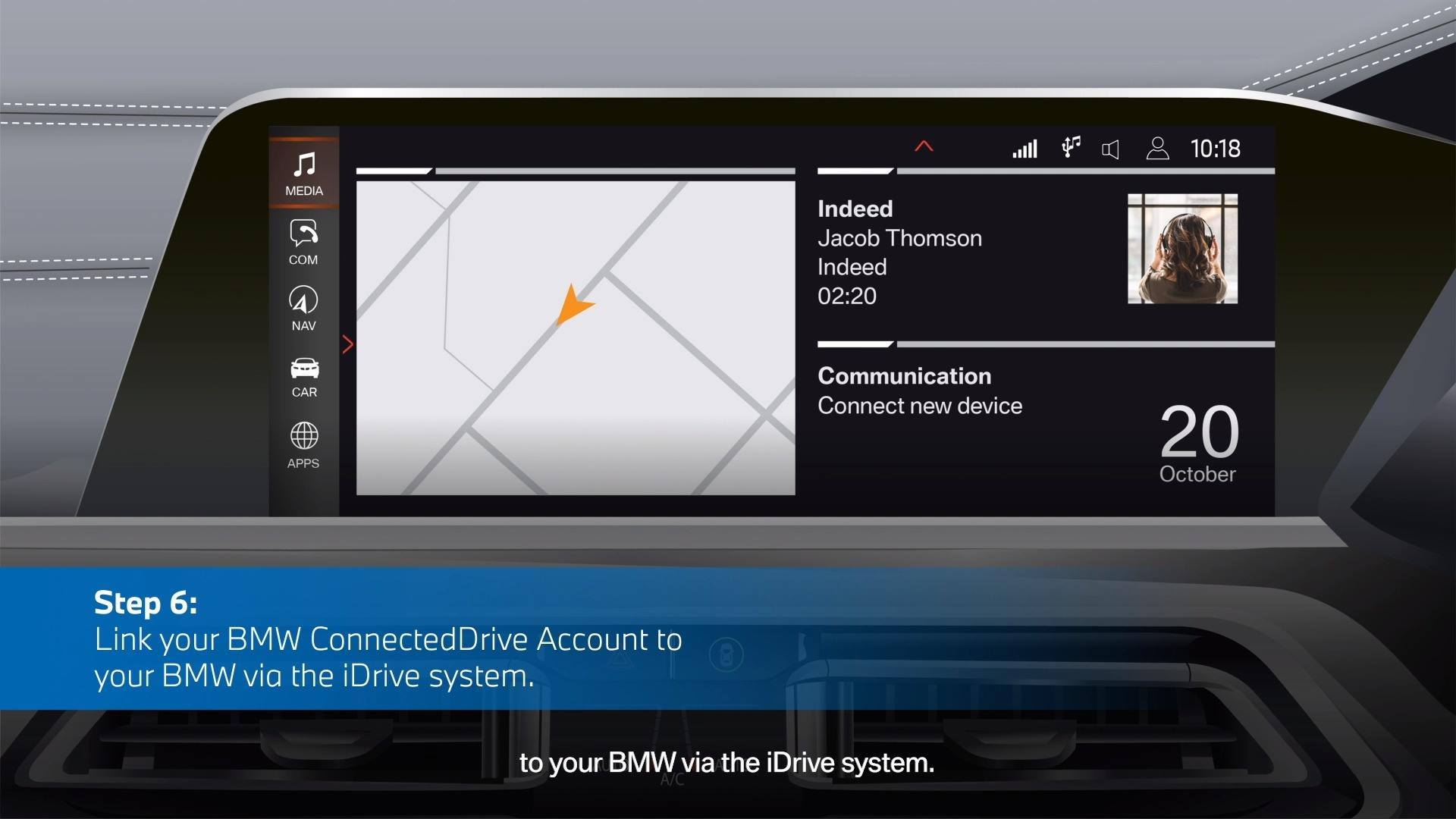Image resolution: width=1456 pixels, height=819 pixels.
Task: Select the 20 October date widget
Action: (x=1198, y=443)
